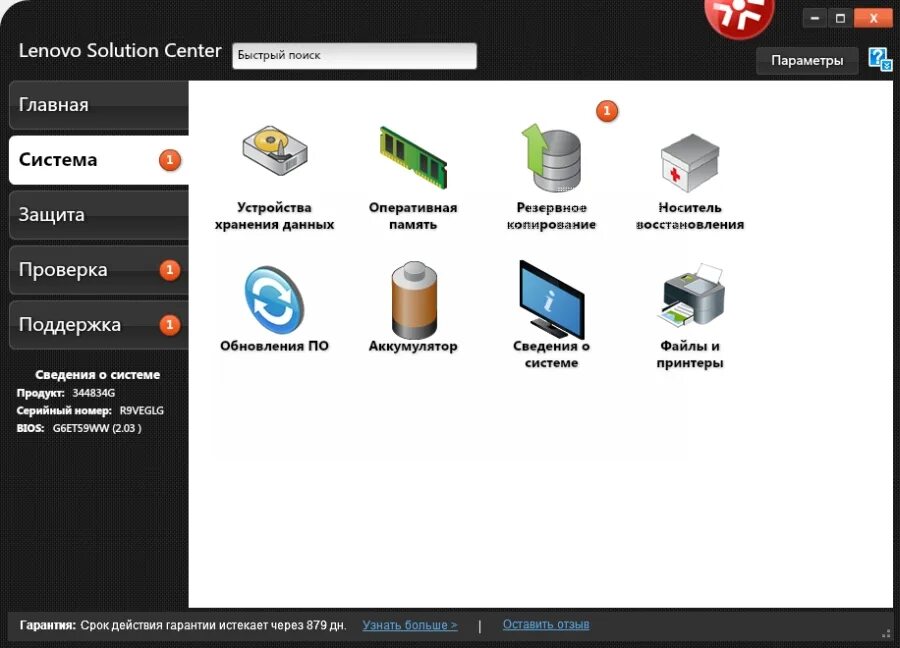Screen dimensions: 900x648
Task: Go to the Проверка tab
Action: [99, 270]
